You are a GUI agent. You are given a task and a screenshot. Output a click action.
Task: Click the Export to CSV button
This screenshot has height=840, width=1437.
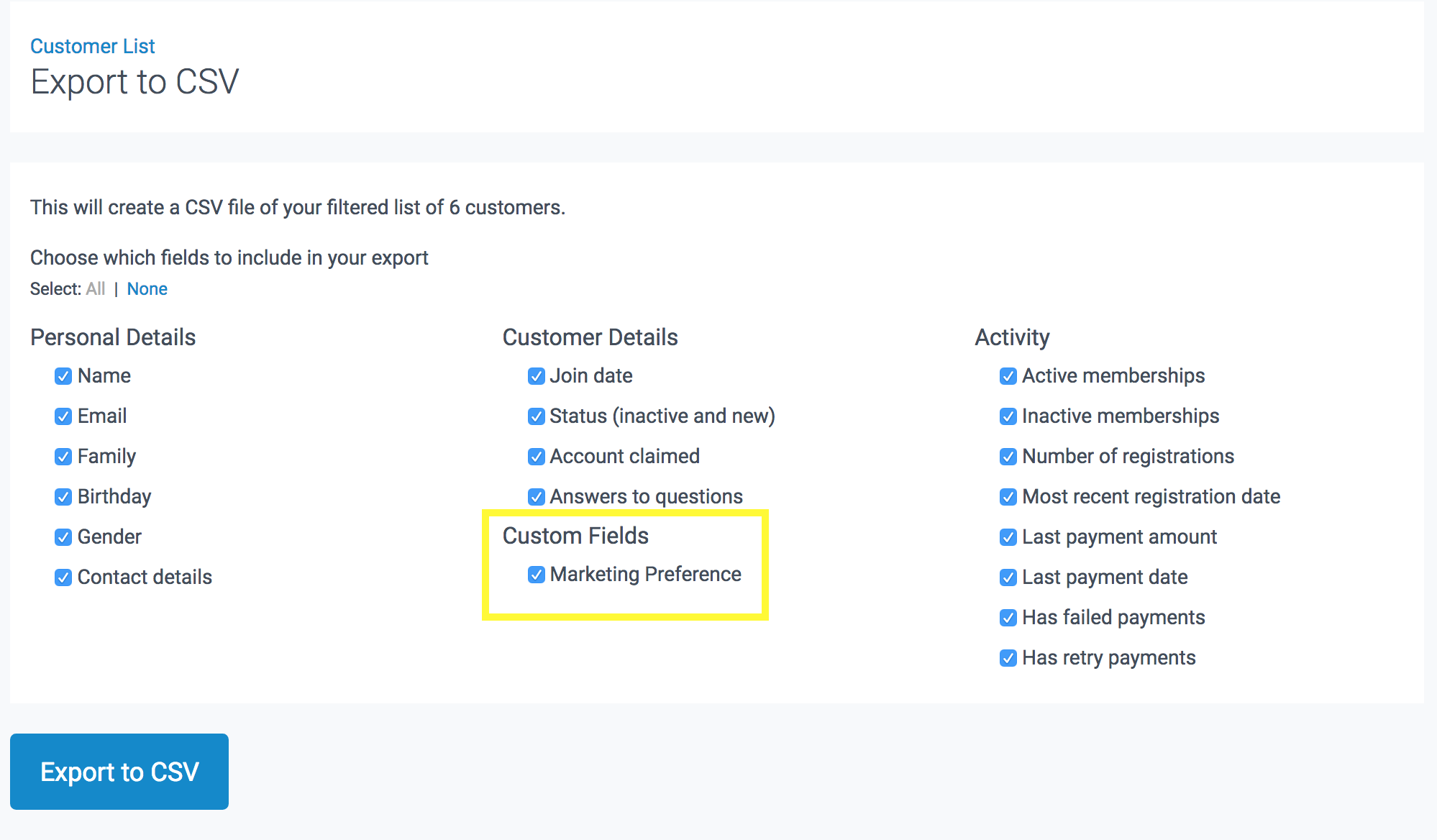119,772
